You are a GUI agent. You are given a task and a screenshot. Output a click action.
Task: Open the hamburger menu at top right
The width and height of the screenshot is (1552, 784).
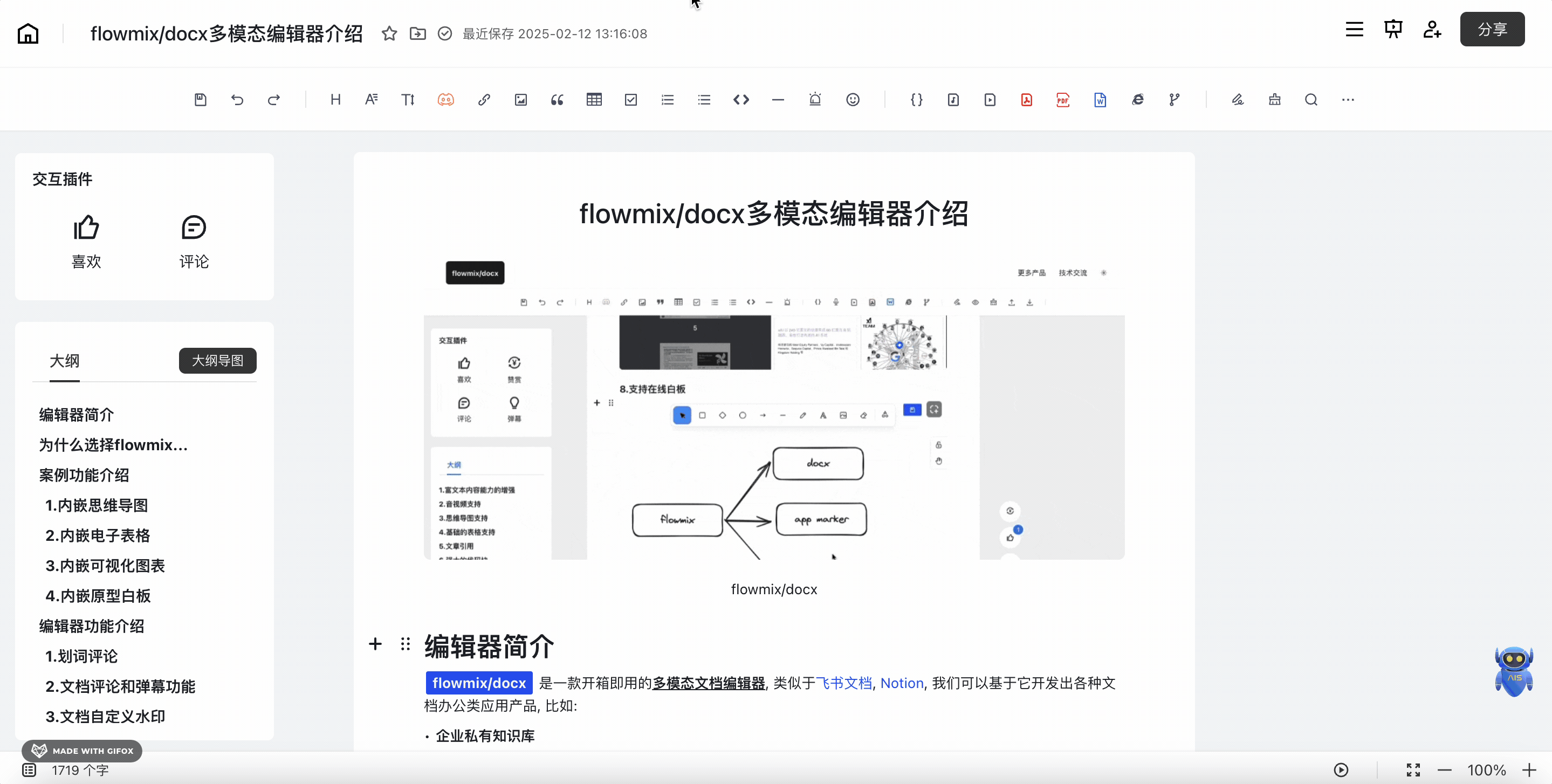pos(1355,29)
